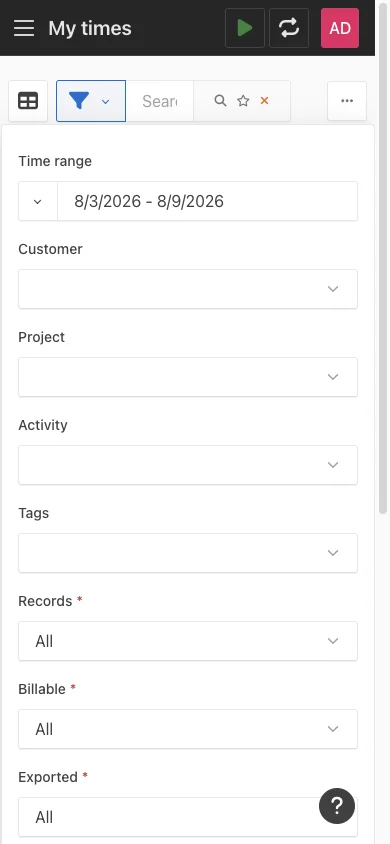Click the 8/3/2026 - 8/9/2026 date field
This screenshot has width=390, height=844.
tap(207, 201)
